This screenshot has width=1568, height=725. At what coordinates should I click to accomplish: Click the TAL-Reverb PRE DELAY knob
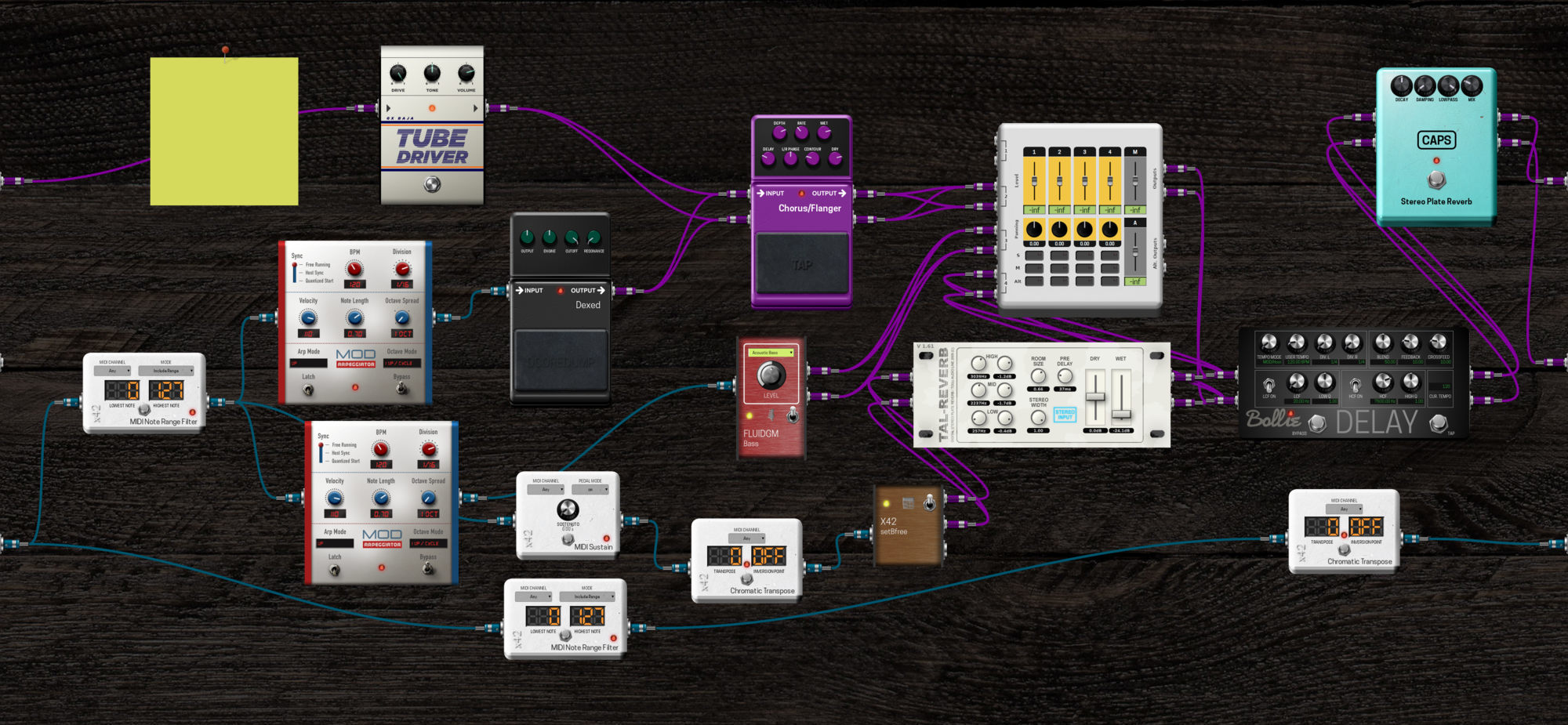[1065, 376]
